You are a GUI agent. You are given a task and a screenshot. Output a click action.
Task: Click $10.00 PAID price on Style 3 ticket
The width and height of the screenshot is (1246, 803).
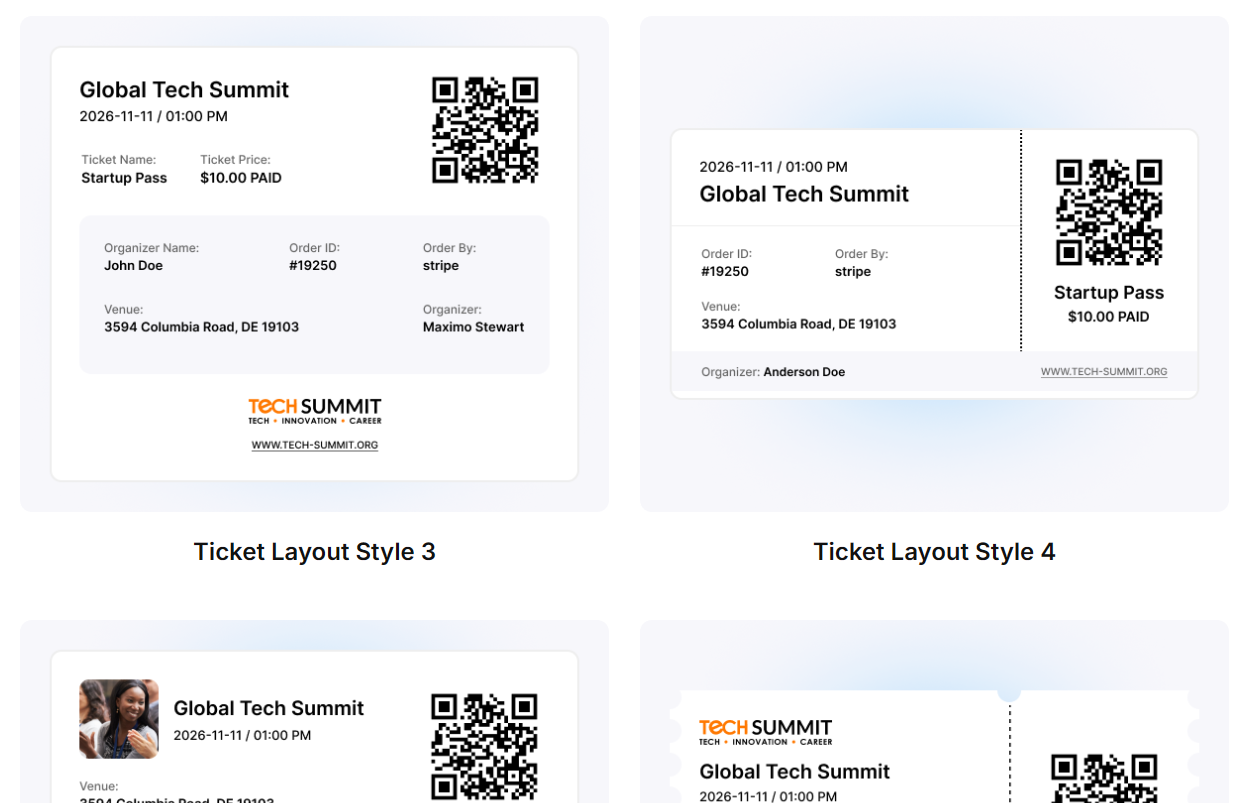click(241, 178)
